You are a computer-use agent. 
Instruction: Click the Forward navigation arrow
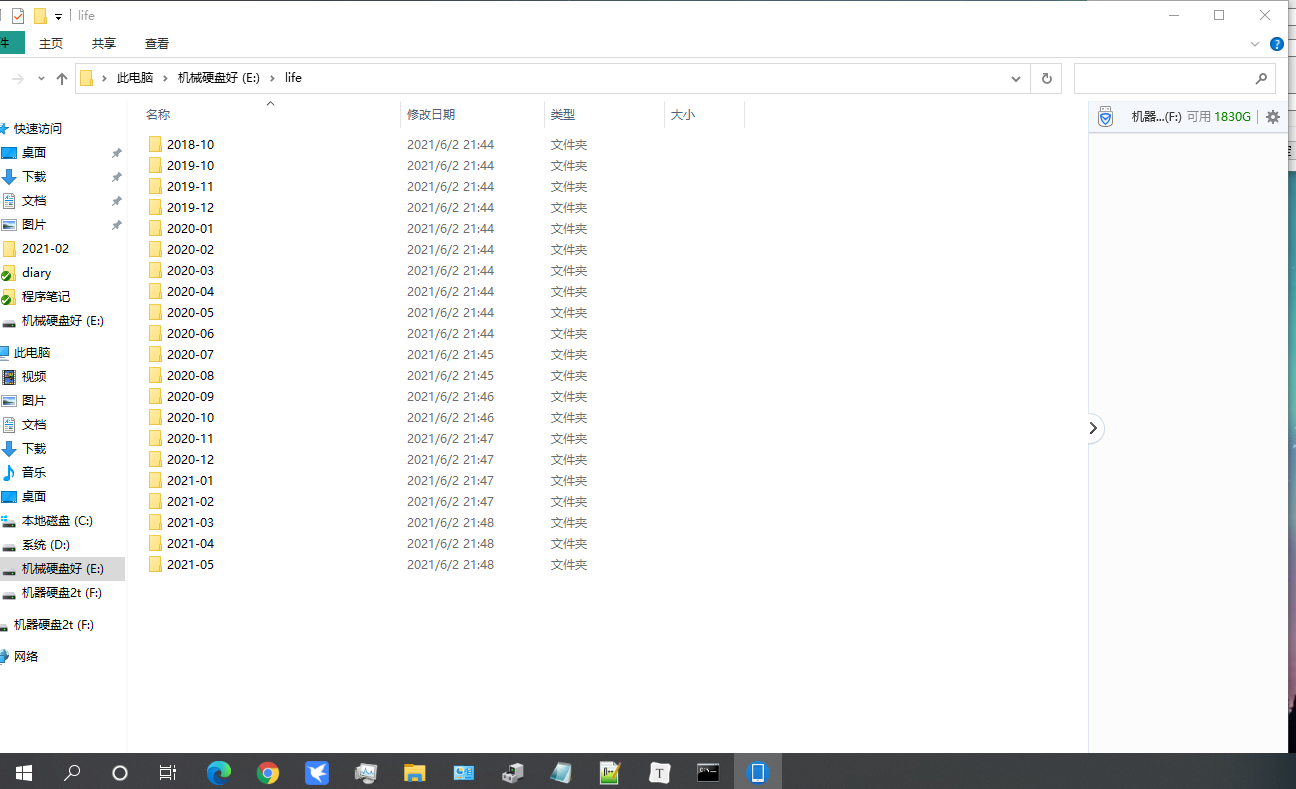(x=18, y=78)
